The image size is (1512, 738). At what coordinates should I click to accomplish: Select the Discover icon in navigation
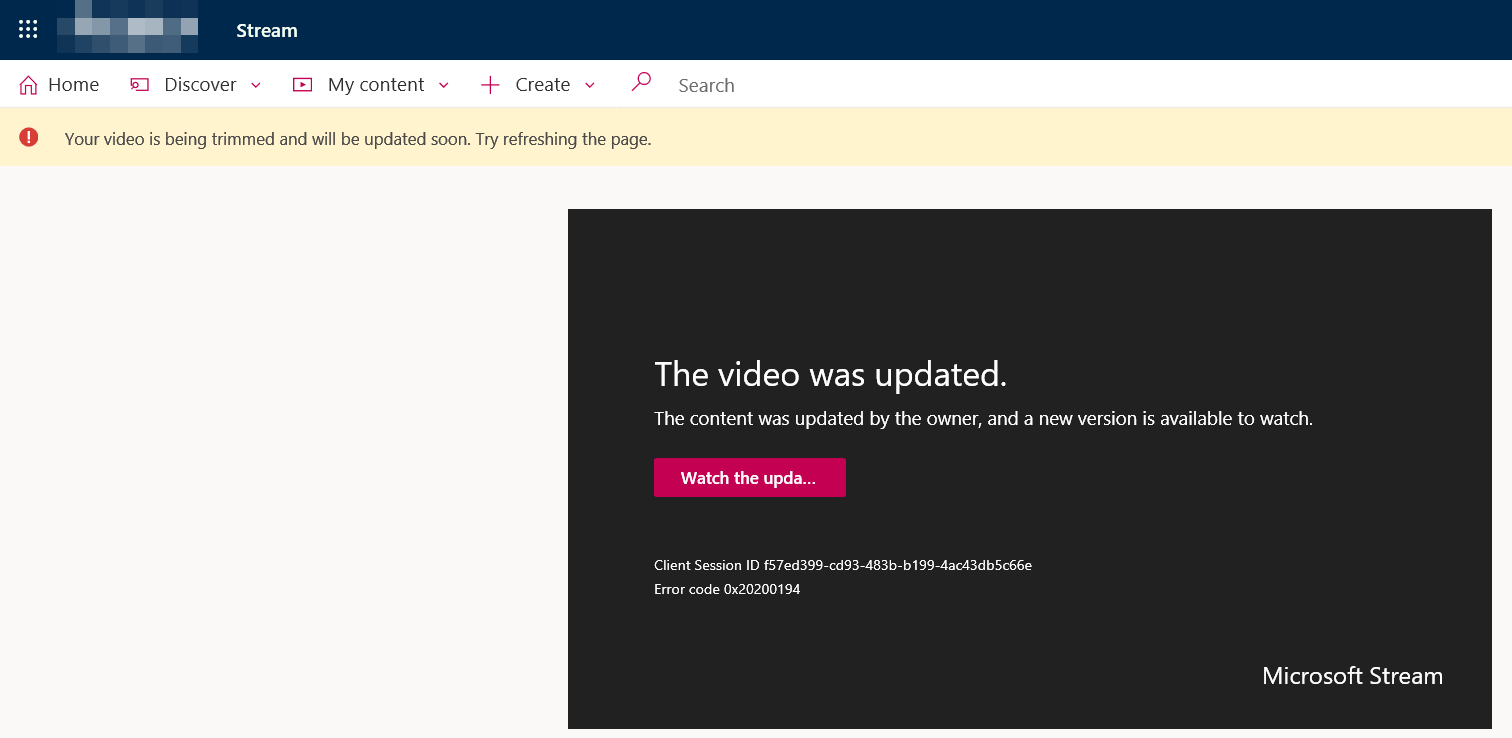coord(139,84)
